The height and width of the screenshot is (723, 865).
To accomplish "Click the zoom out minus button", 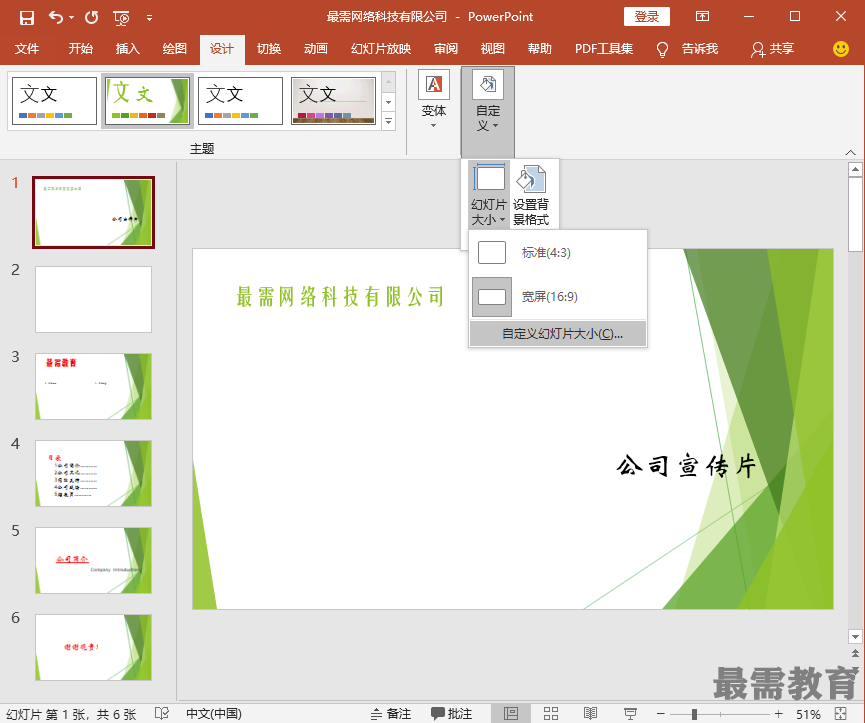I will pos(661,714).
